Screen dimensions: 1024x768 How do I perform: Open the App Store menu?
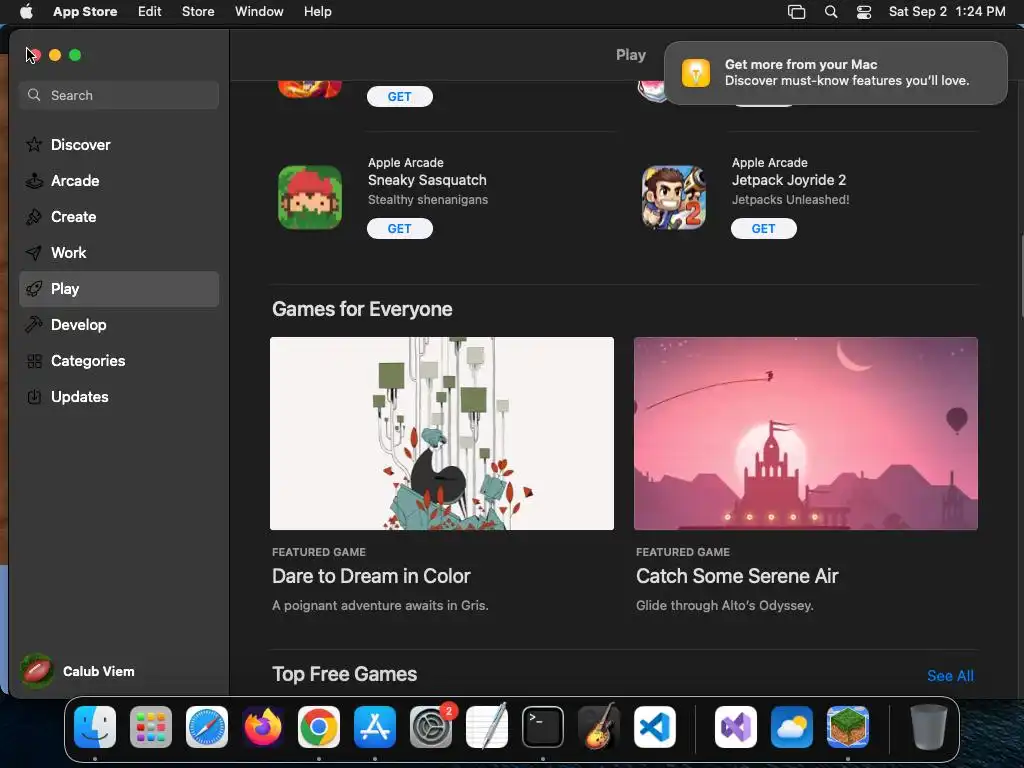coord(85,12)
